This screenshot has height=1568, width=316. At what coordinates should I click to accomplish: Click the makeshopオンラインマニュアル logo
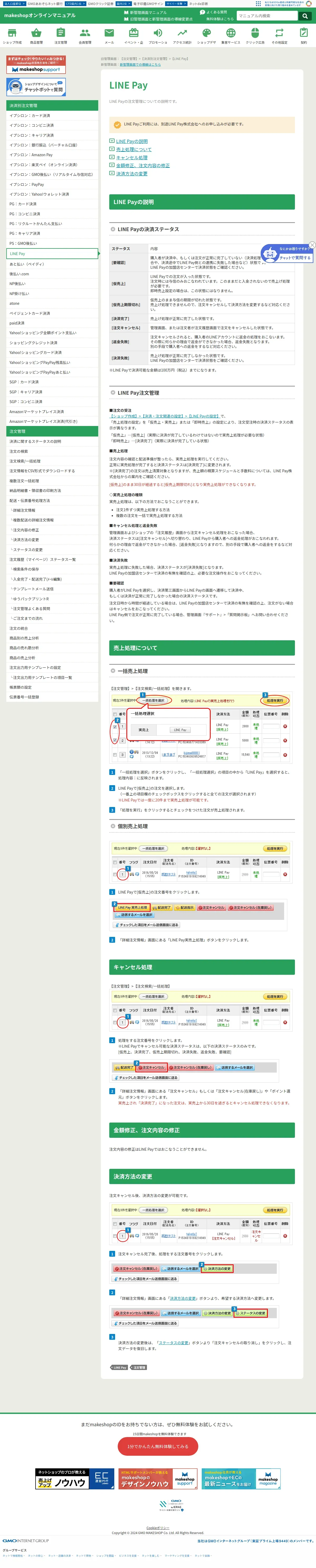click(x=40, y=16)
